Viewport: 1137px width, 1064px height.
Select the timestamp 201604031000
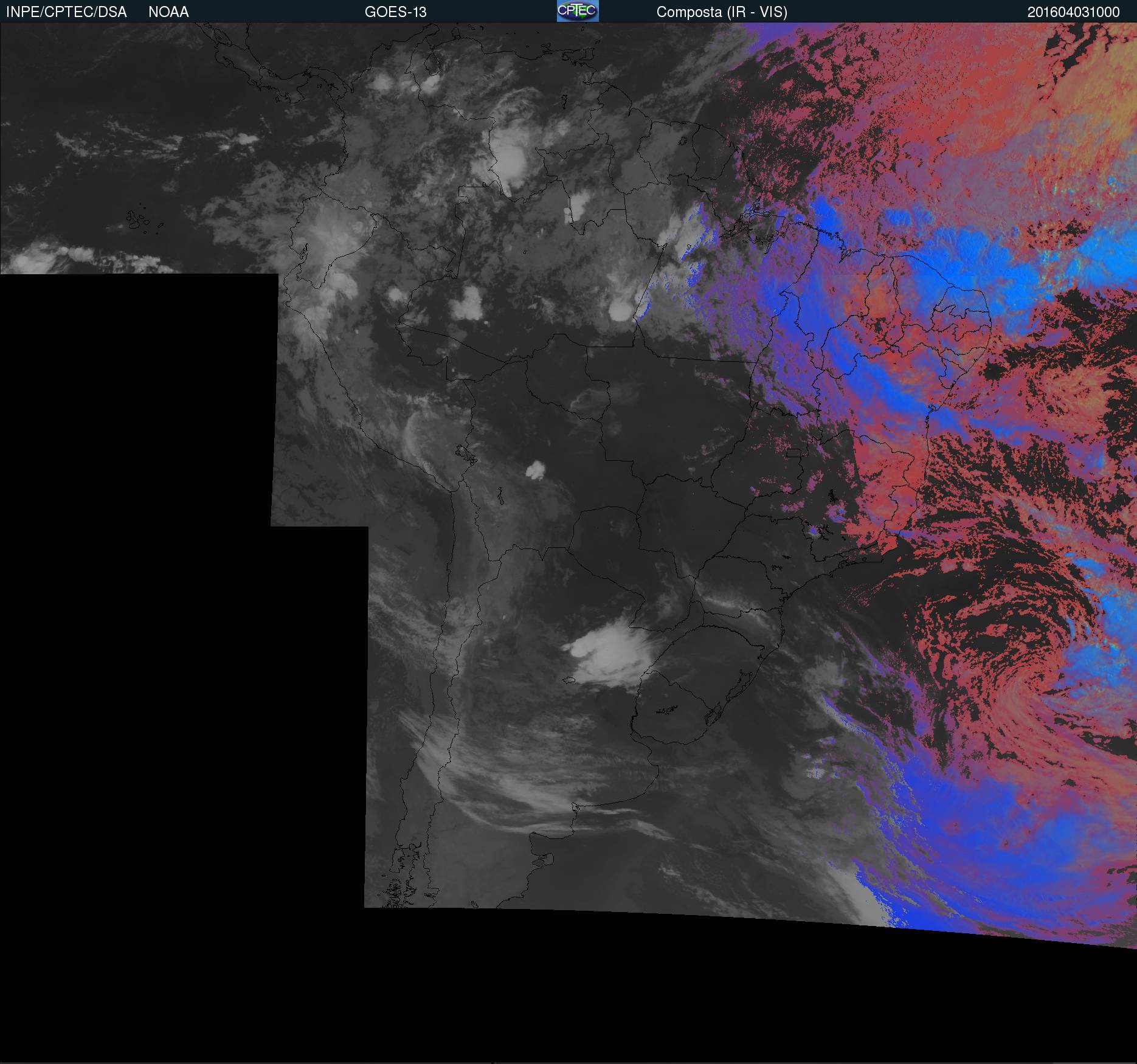(x=1074, y=12)
